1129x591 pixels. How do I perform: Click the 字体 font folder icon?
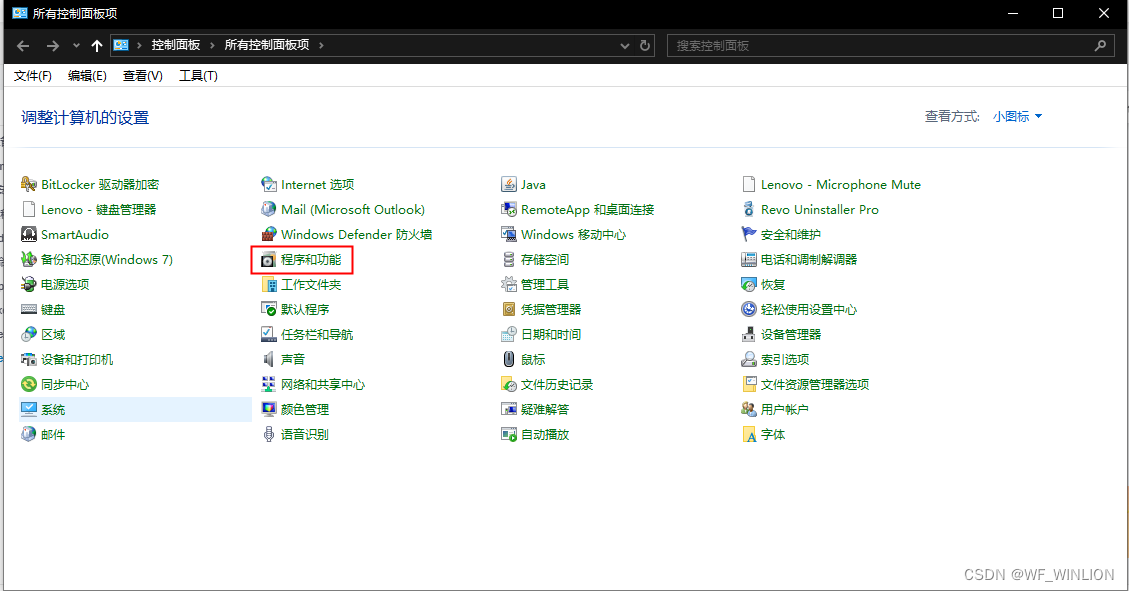point(749,434)
